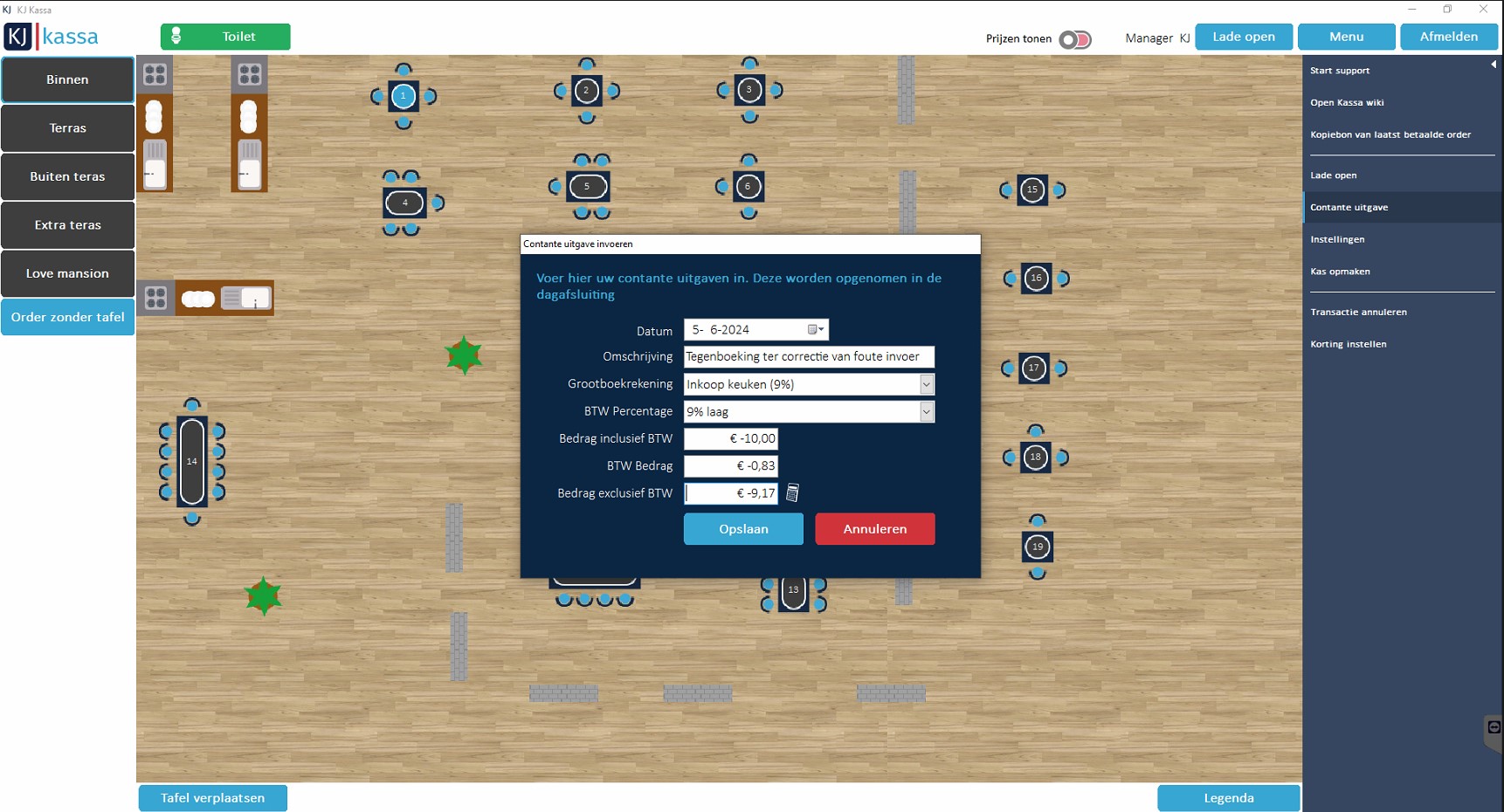Open the Datum calendar picker

(815, 330)
